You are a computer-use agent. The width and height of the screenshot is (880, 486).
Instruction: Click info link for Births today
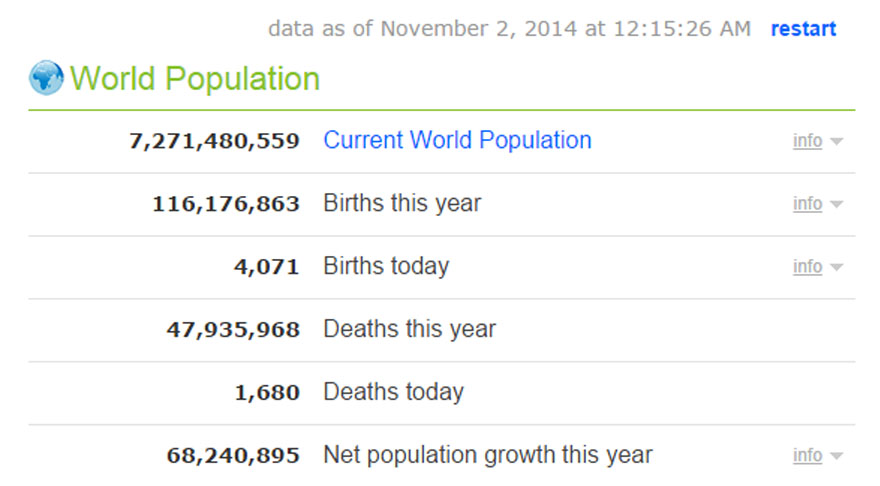pos(807,267)
